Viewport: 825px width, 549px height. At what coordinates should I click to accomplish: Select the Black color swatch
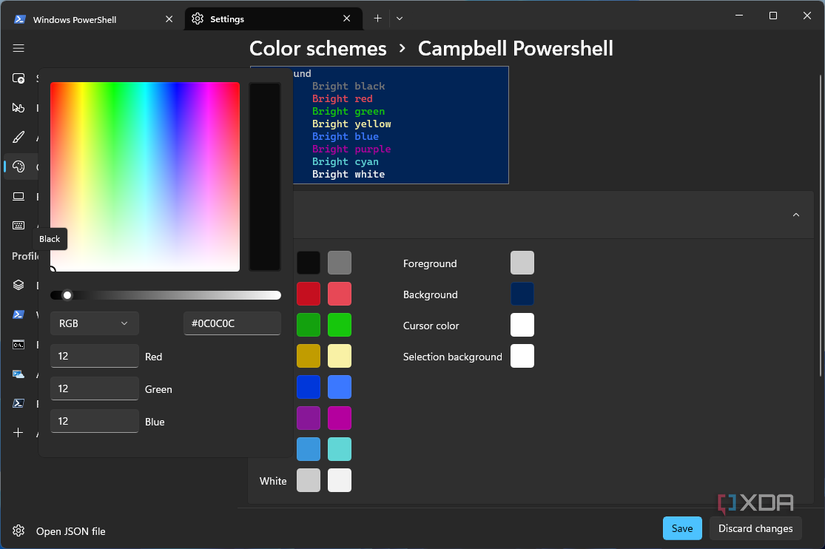308,263
